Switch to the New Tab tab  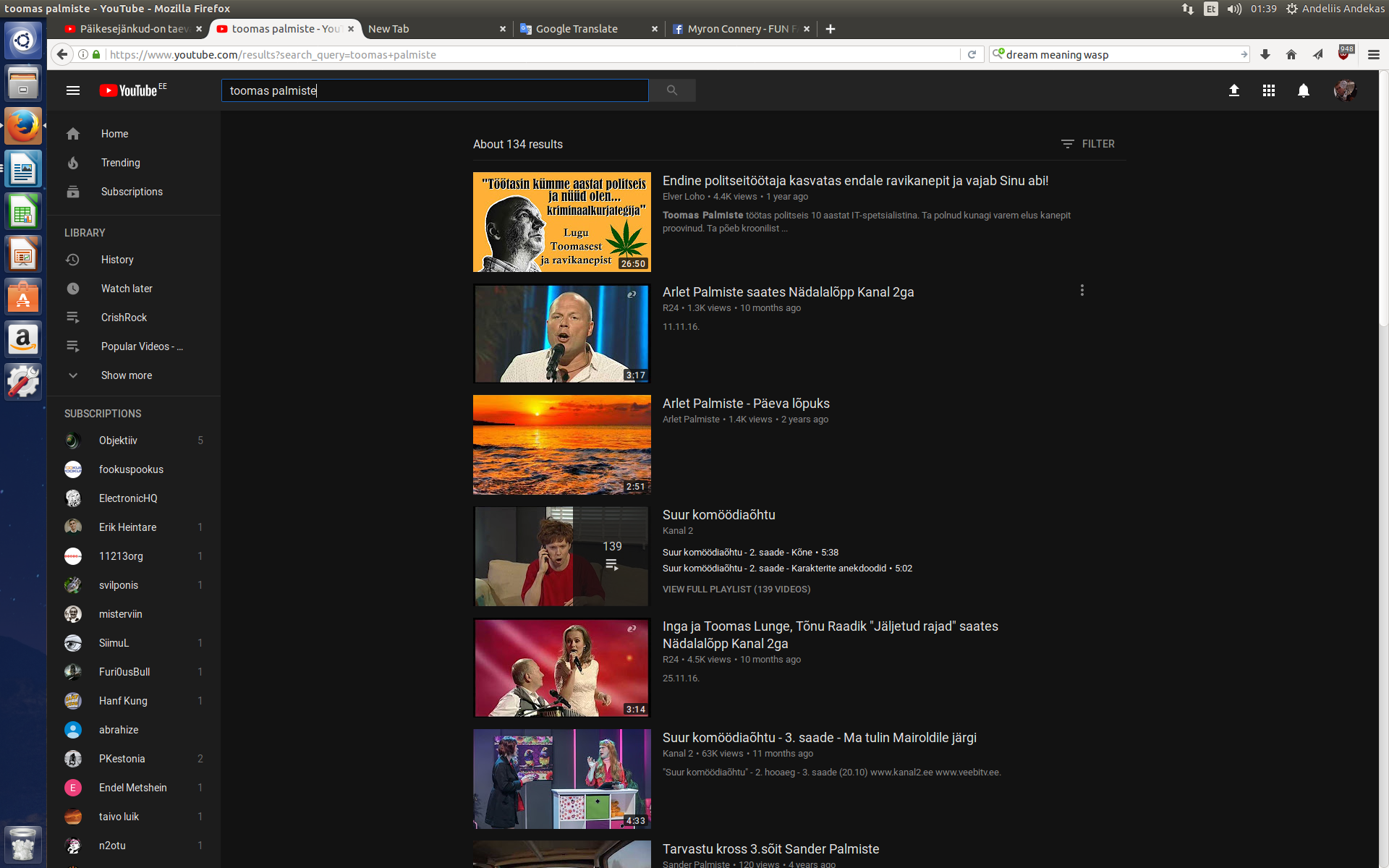pyautogui.click(x=433, y=29)
